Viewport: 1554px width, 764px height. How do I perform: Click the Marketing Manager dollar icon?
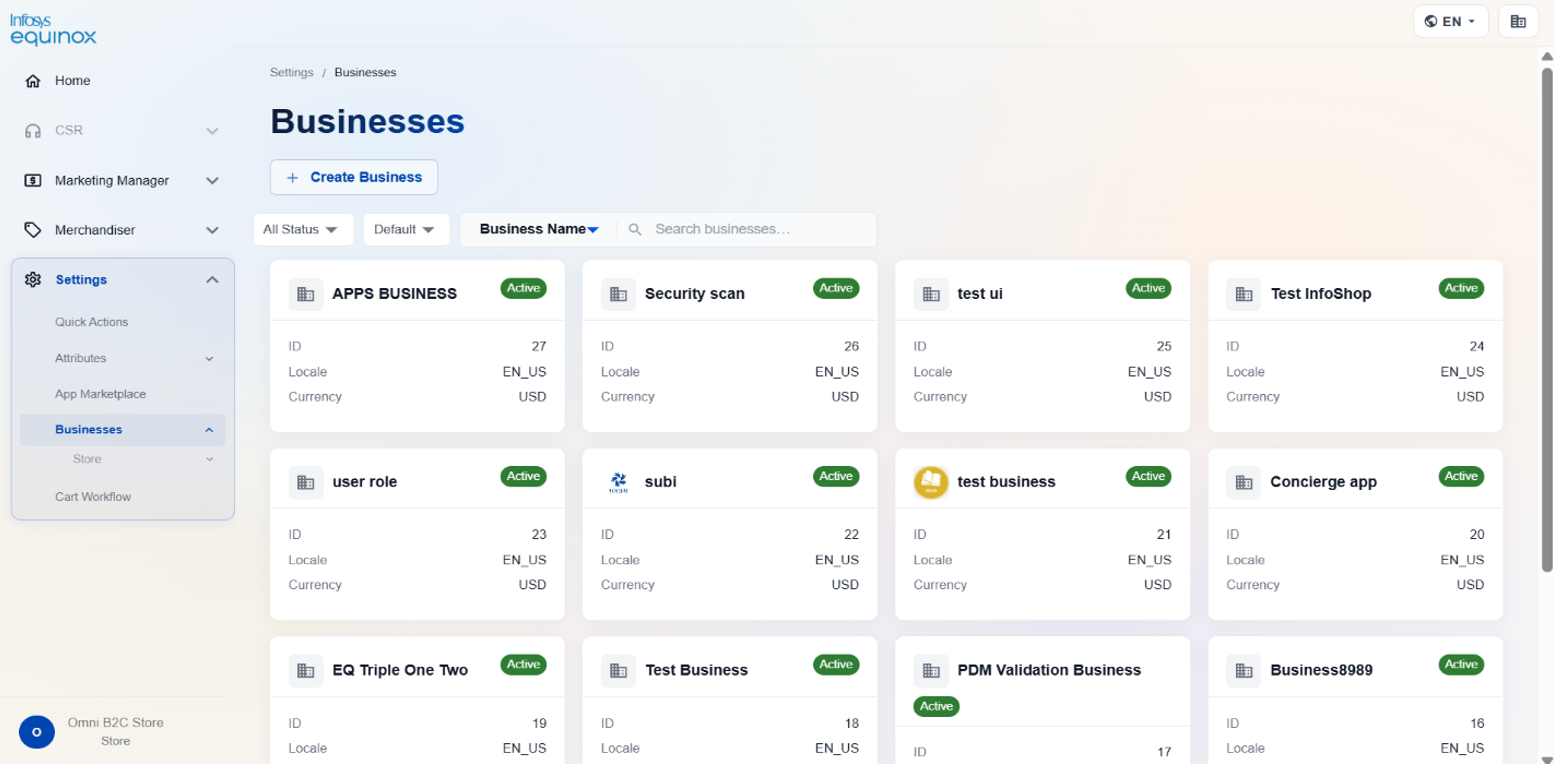(33, 181)
